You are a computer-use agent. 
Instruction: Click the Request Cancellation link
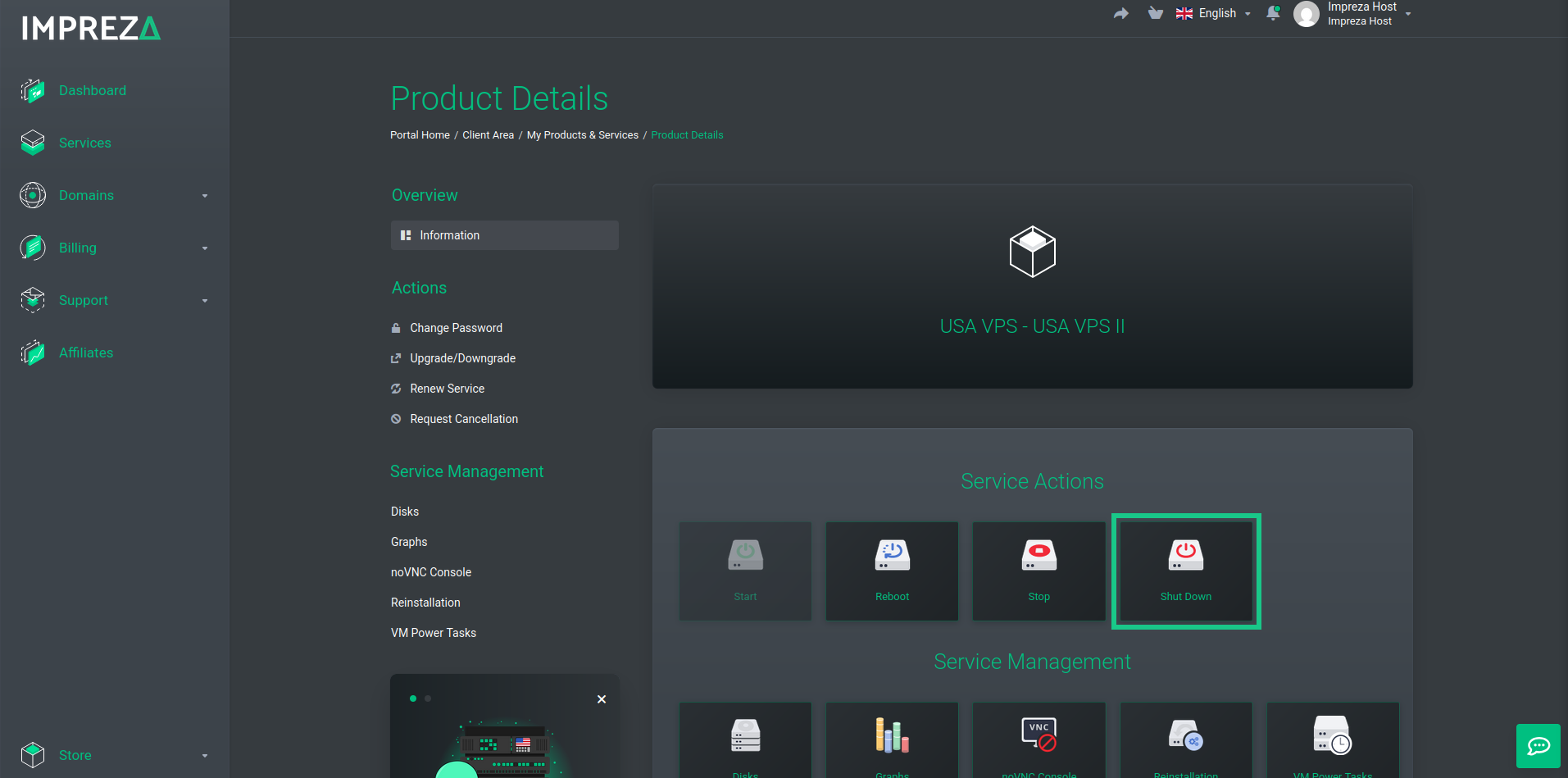pos(463,419)
